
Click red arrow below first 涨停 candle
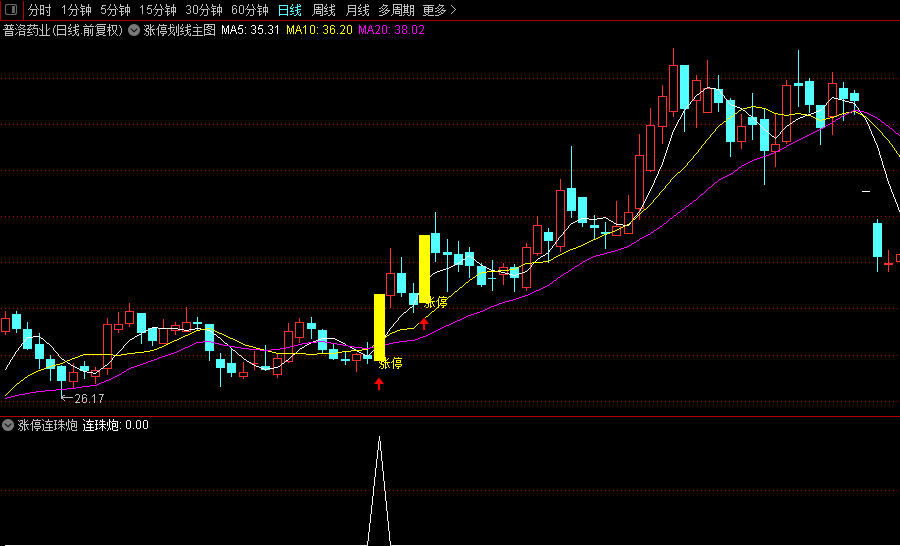coord(379,384)
